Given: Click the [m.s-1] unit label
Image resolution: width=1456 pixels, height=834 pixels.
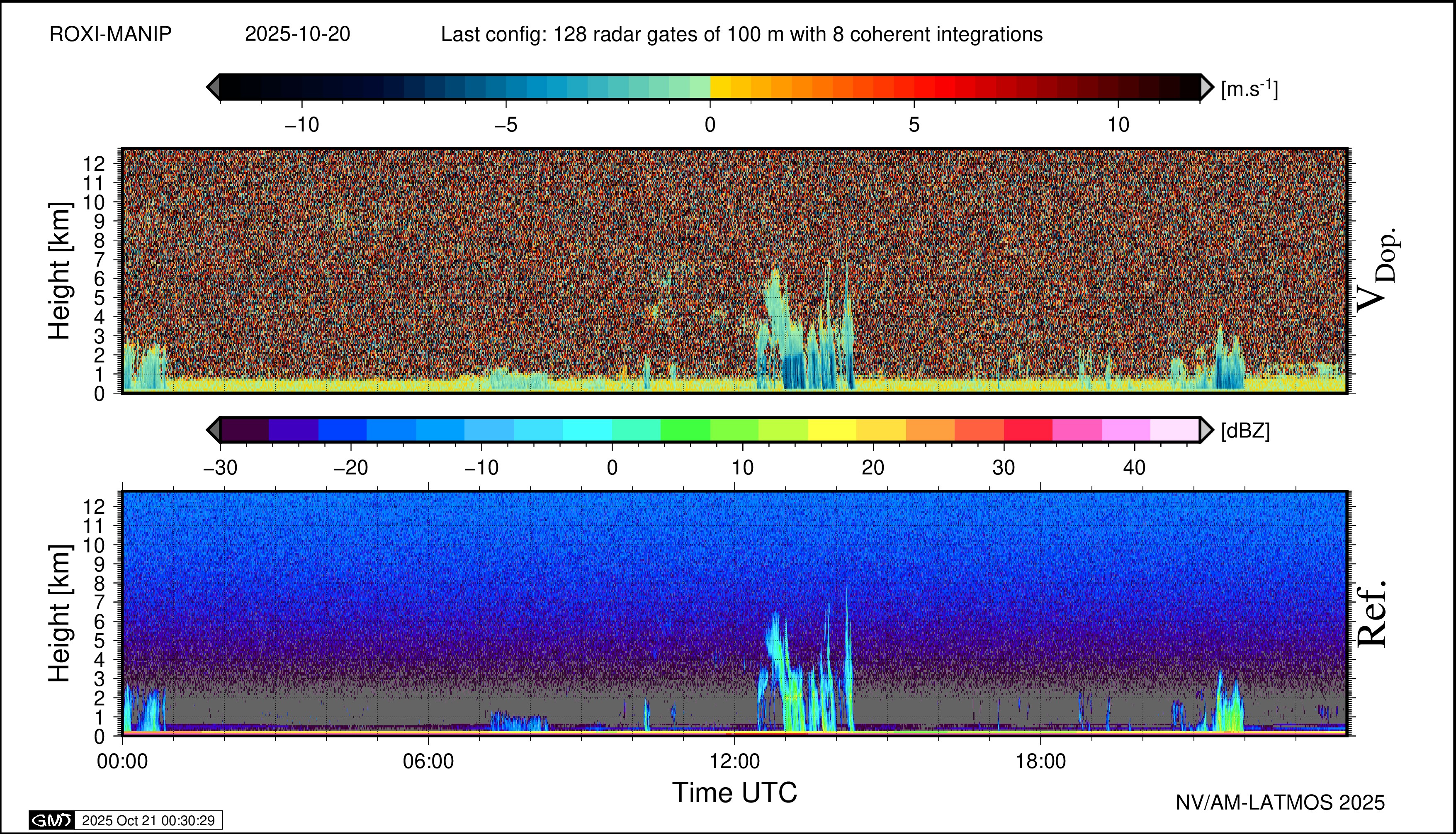Looking at the screenshot, I should pos(1249,89).
